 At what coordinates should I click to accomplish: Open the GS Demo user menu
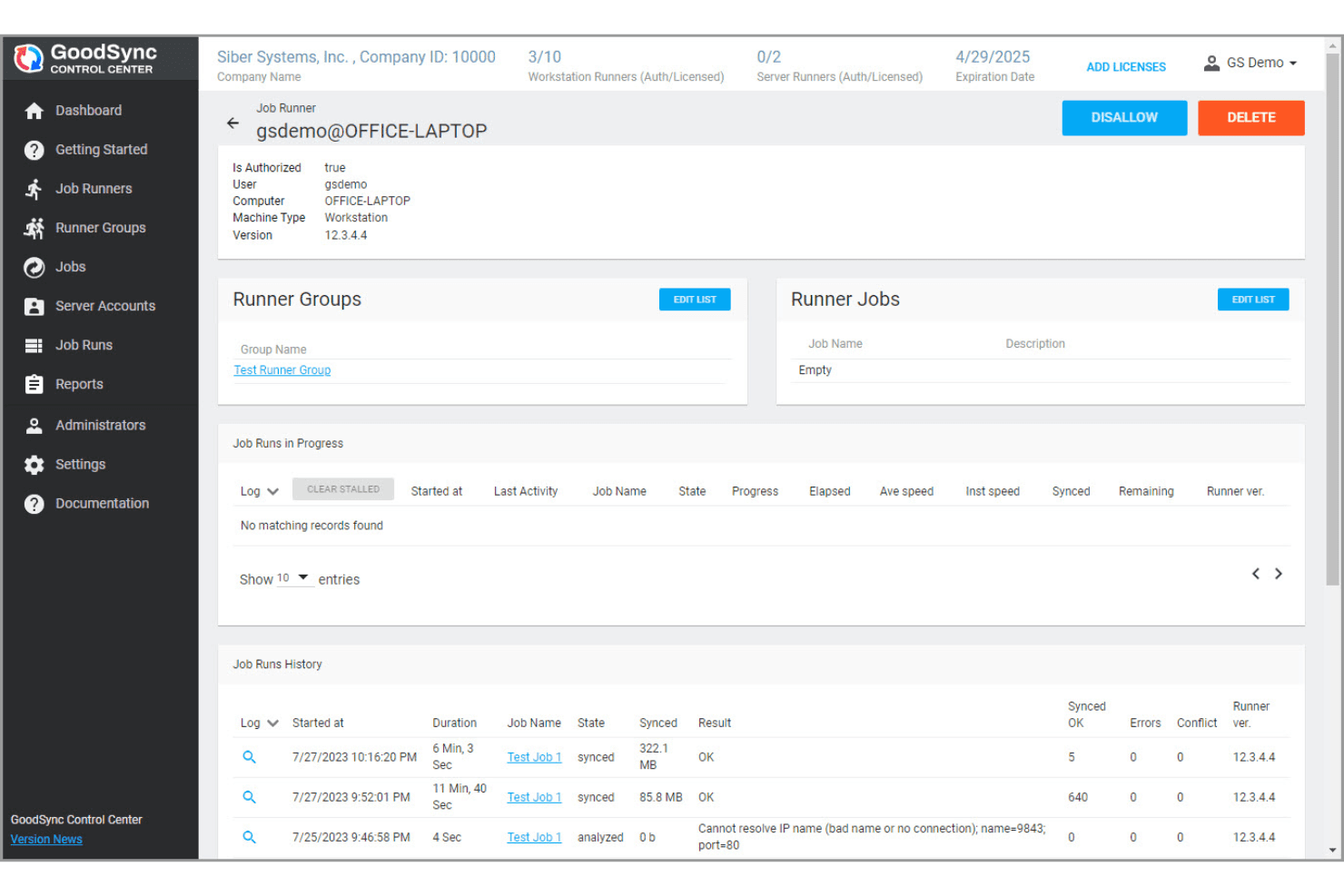tap(1250, 63)
